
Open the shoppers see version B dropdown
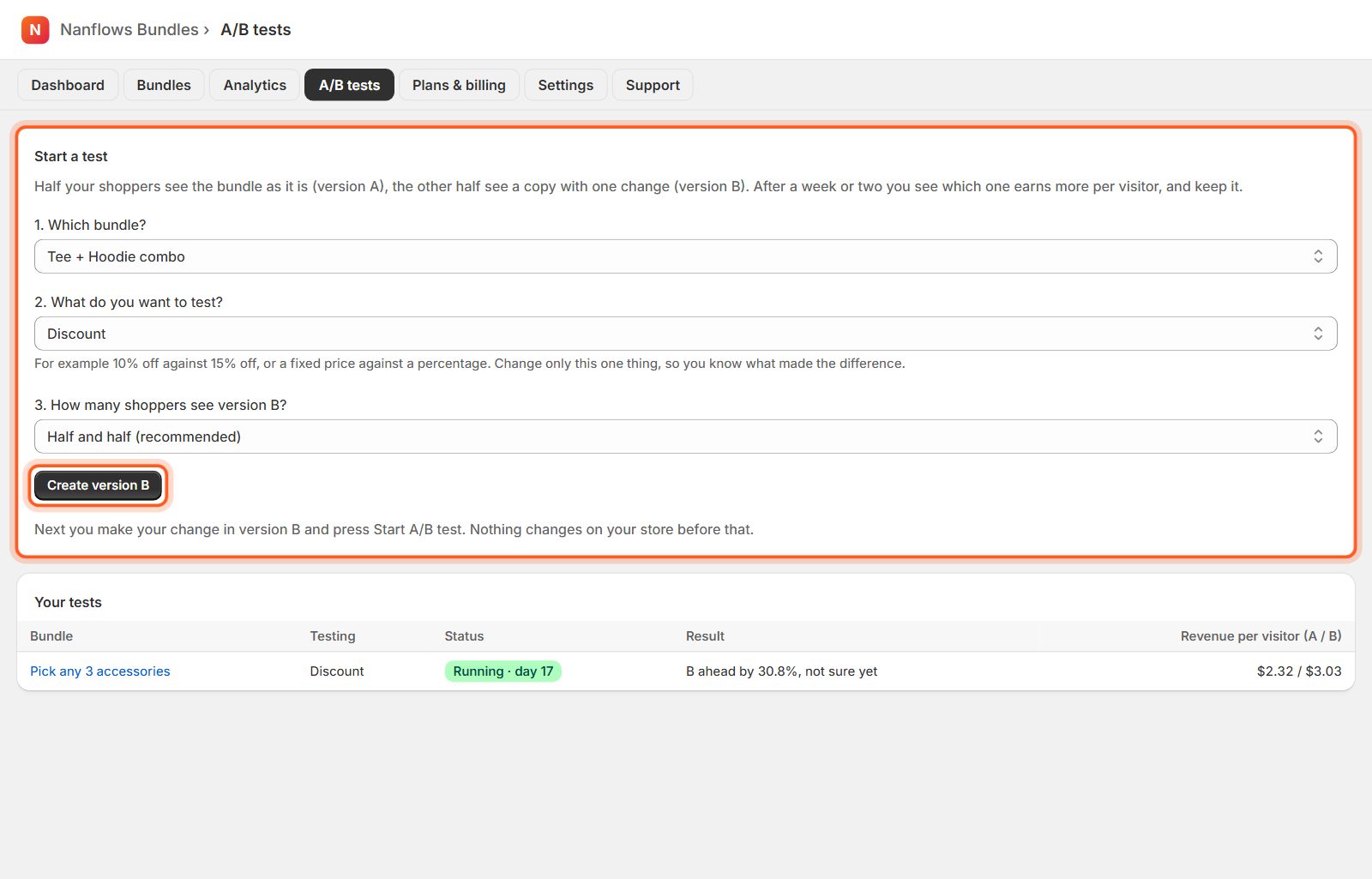pos(686,436)
